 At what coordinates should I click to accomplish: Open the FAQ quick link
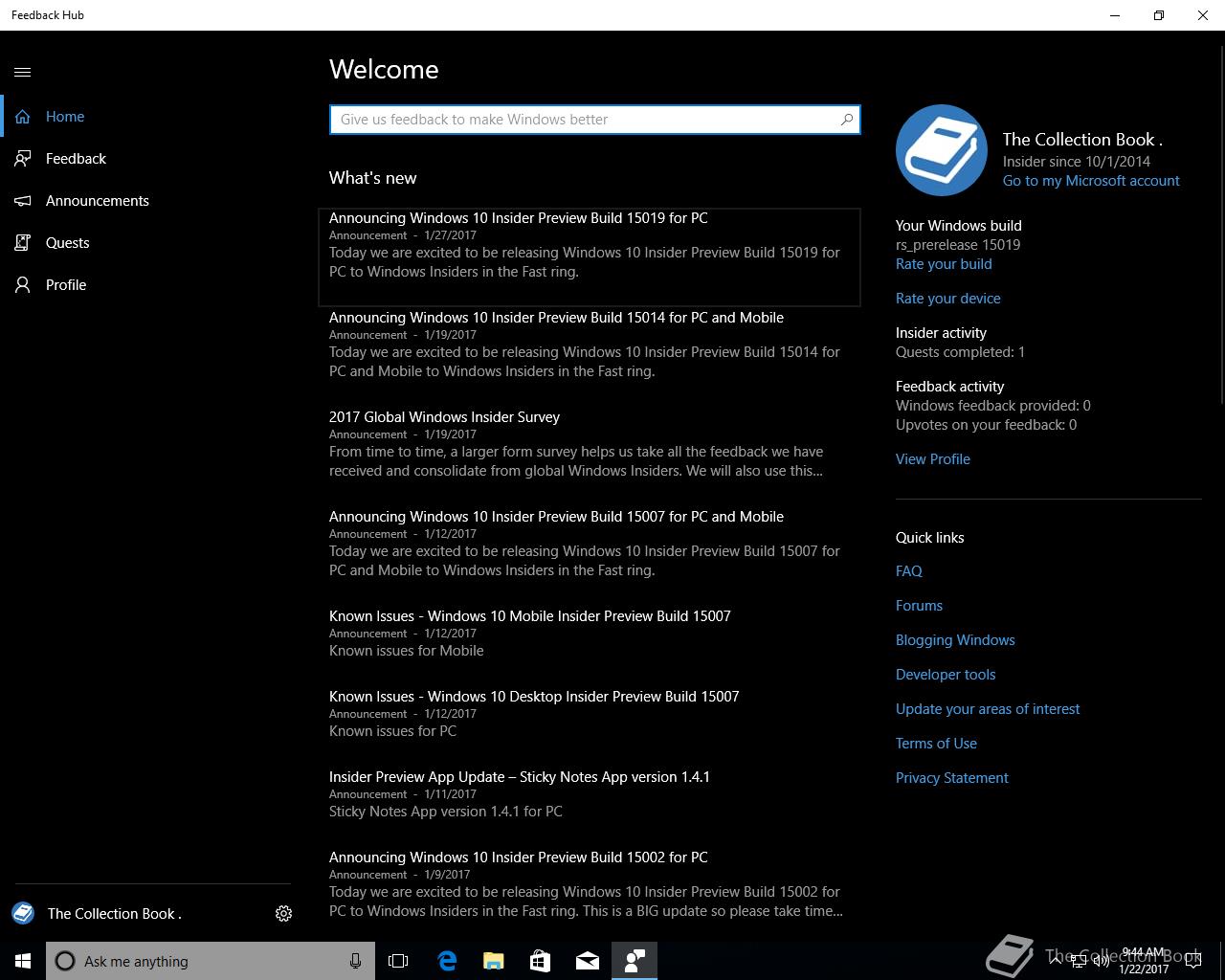909,571
